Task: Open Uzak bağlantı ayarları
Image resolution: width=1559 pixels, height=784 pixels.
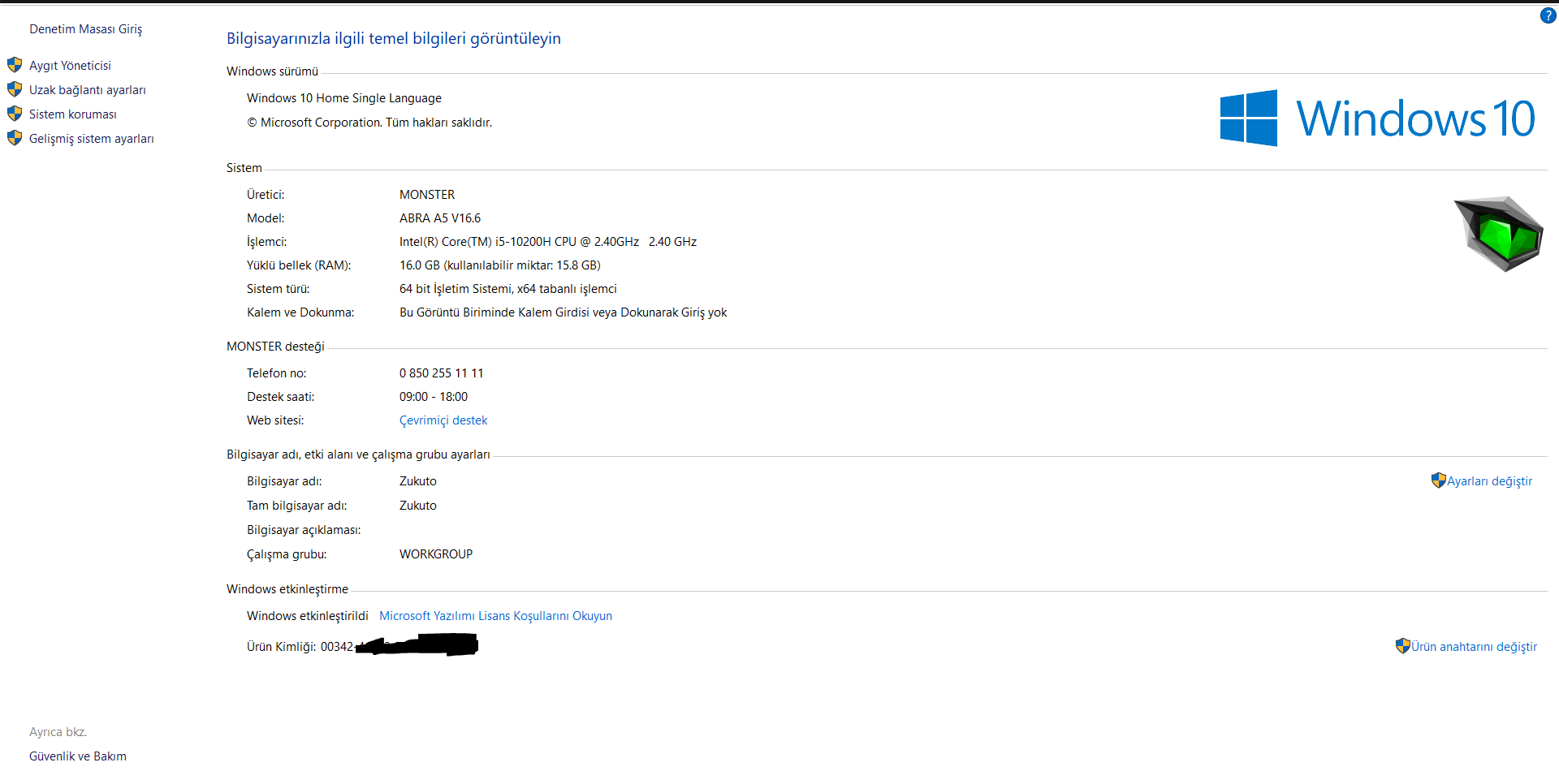Action: 88,90
